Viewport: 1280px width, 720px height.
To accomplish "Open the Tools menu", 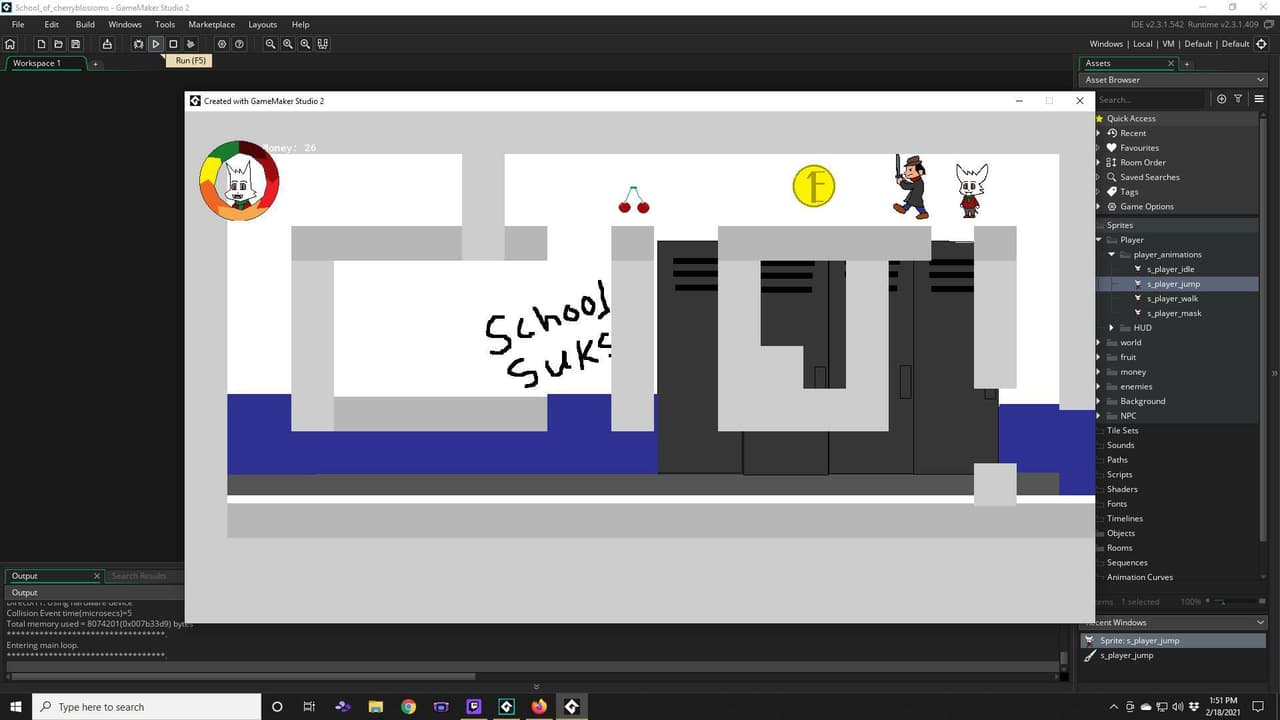I will click(x=165, y=24).
